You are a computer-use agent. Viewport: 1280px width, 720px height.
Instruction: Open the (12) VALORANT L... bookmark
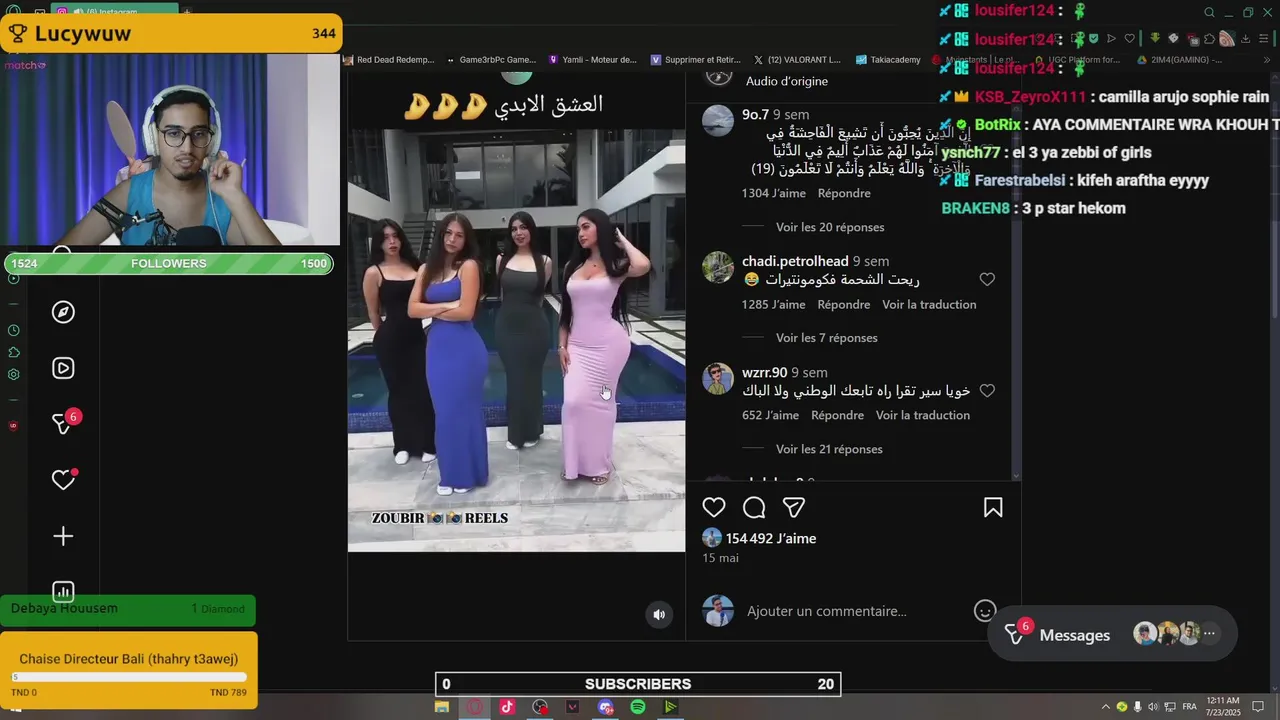(797, 60)
